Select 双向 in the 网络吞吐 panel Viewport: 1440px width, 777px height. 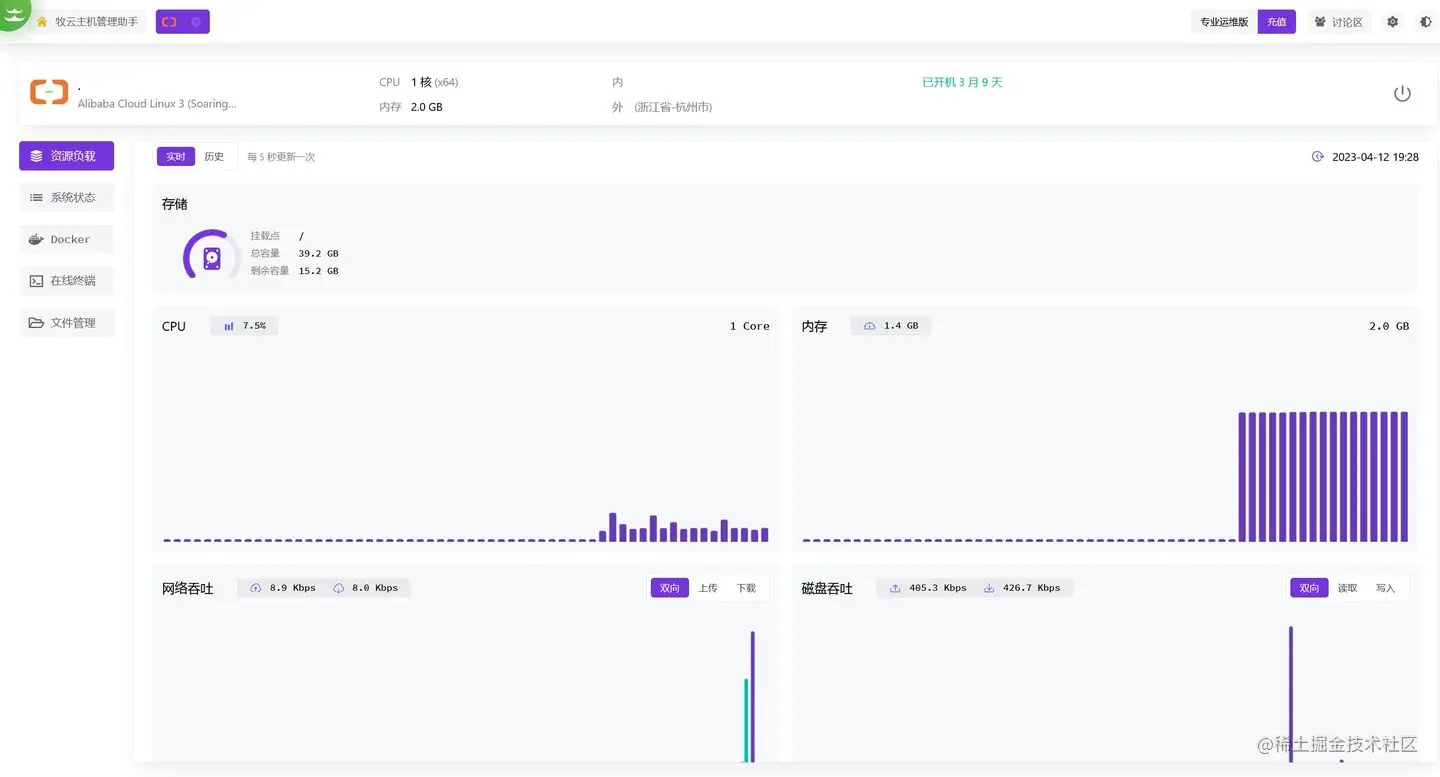click(669, 588)
